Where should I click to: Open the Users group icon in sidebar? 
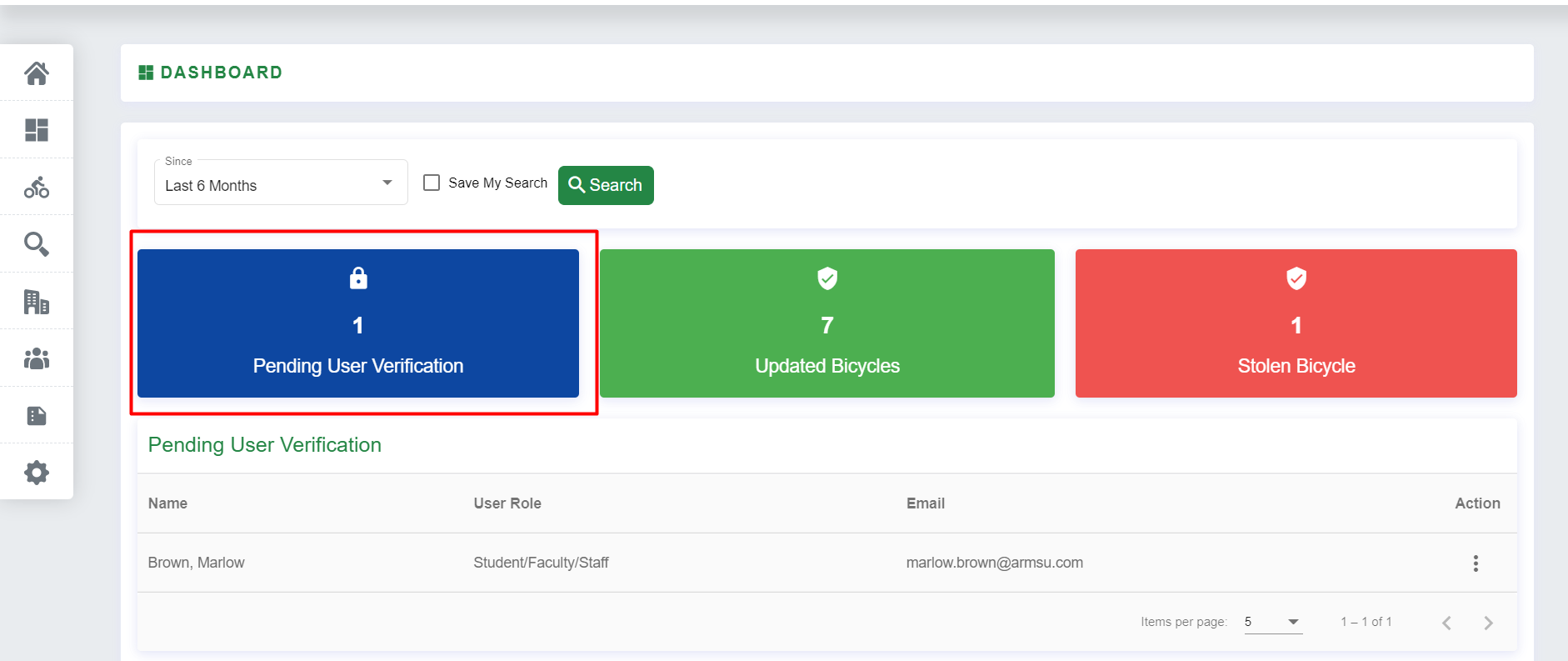[x=37, y=358]
